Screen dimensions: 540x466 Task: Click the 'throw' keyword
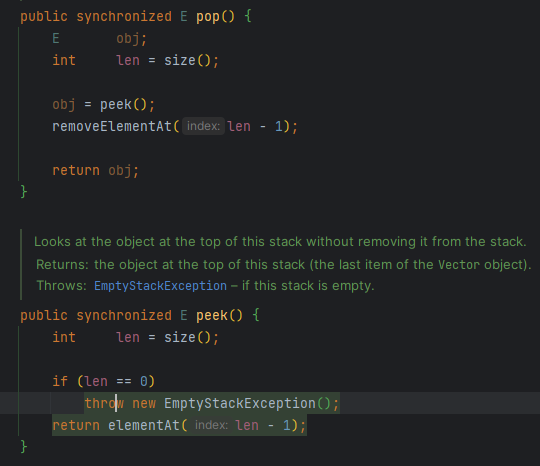click(104, 403)
